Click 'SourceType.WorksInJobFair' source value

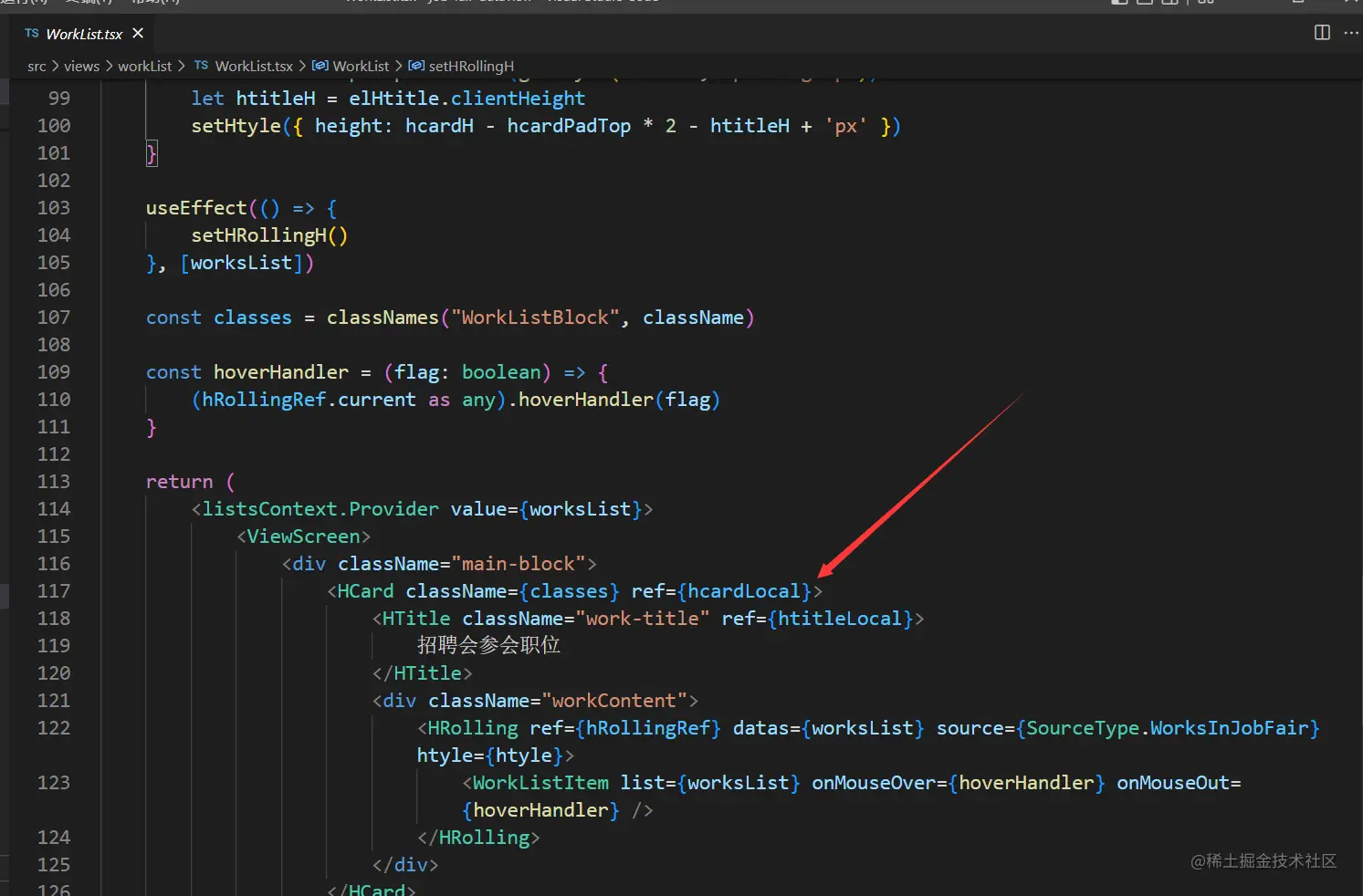1168,728
